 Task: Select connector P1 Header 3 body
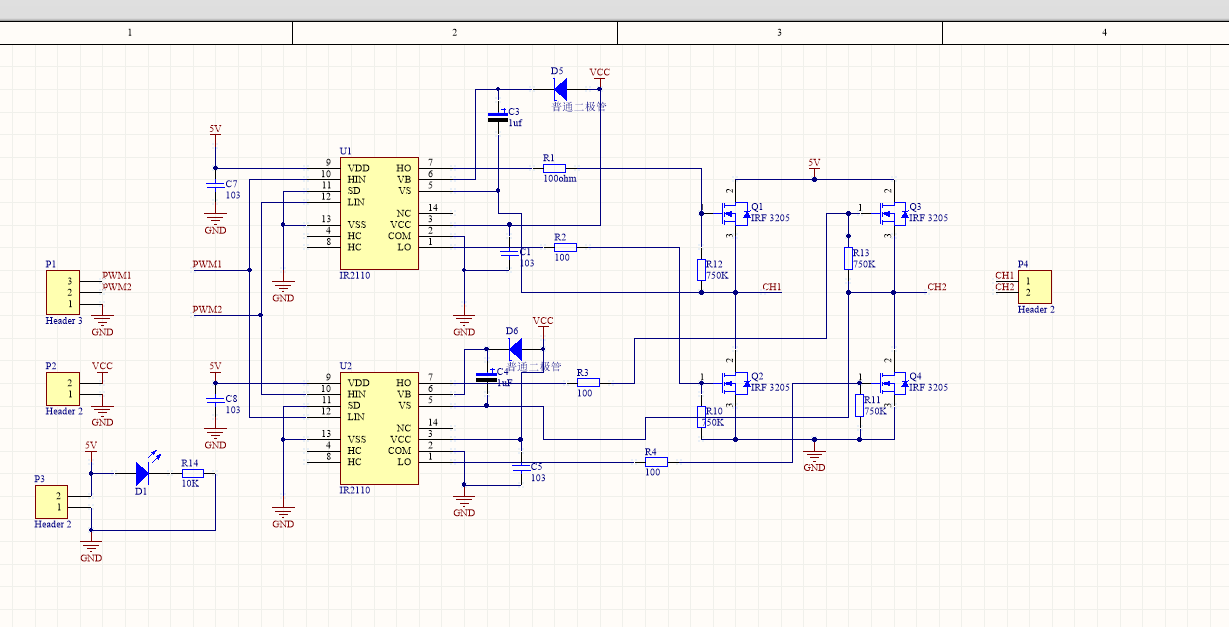[62, 293]
